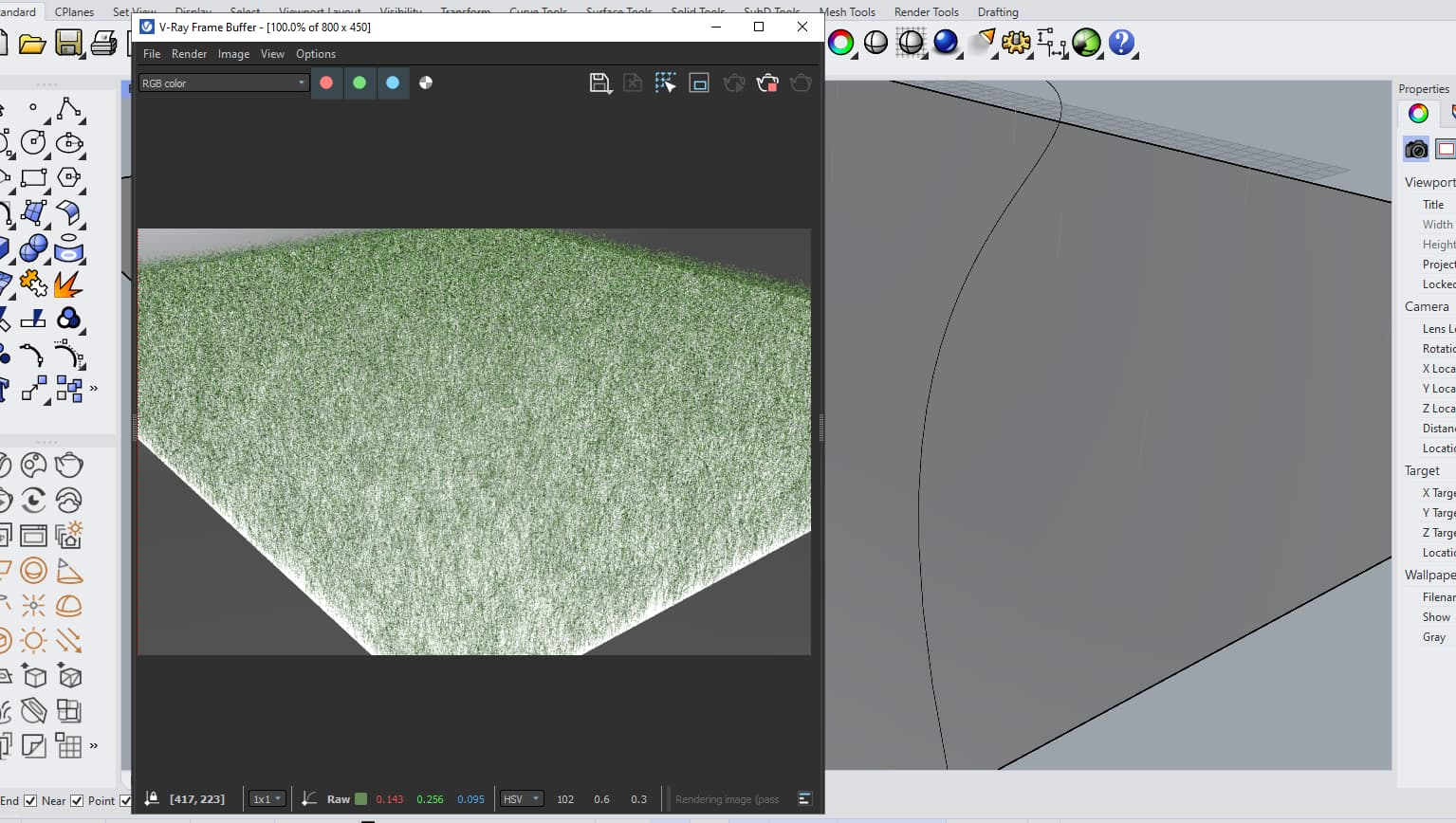Click the Group objects three-circles icon
The image size is (1456, 823).
[x=68, y=318]
